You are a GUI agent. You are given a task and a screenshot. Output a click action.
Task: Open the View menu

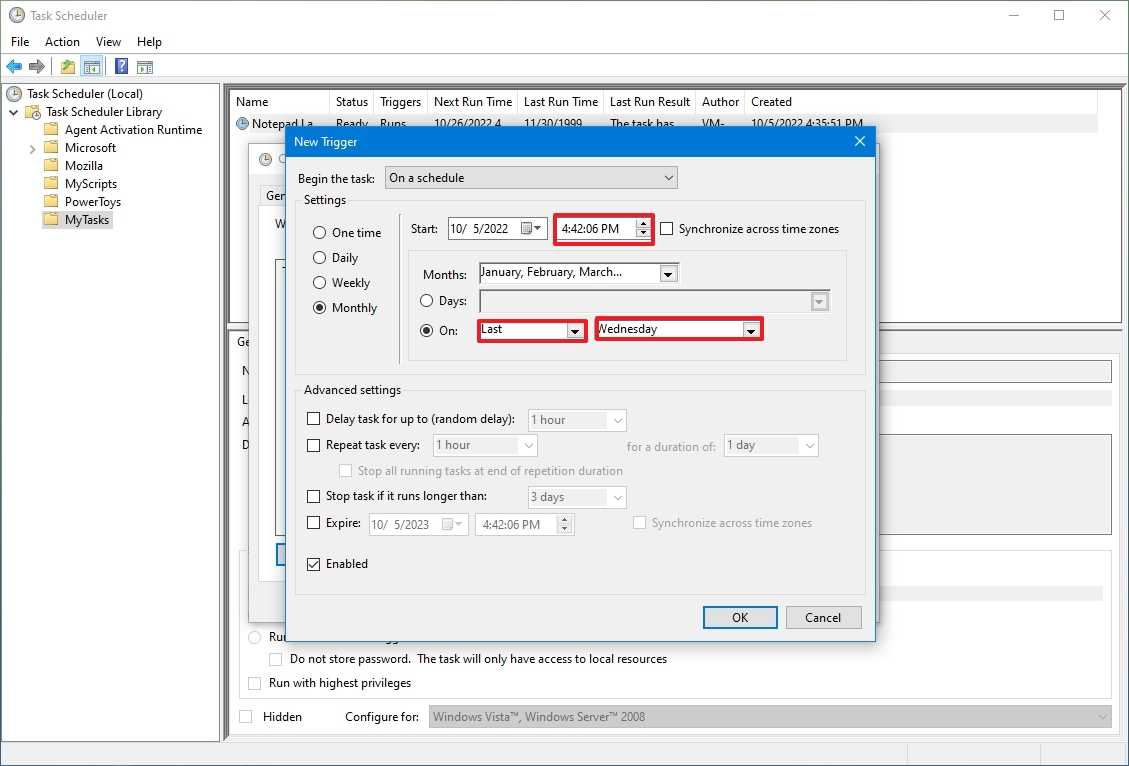[108, 42]
